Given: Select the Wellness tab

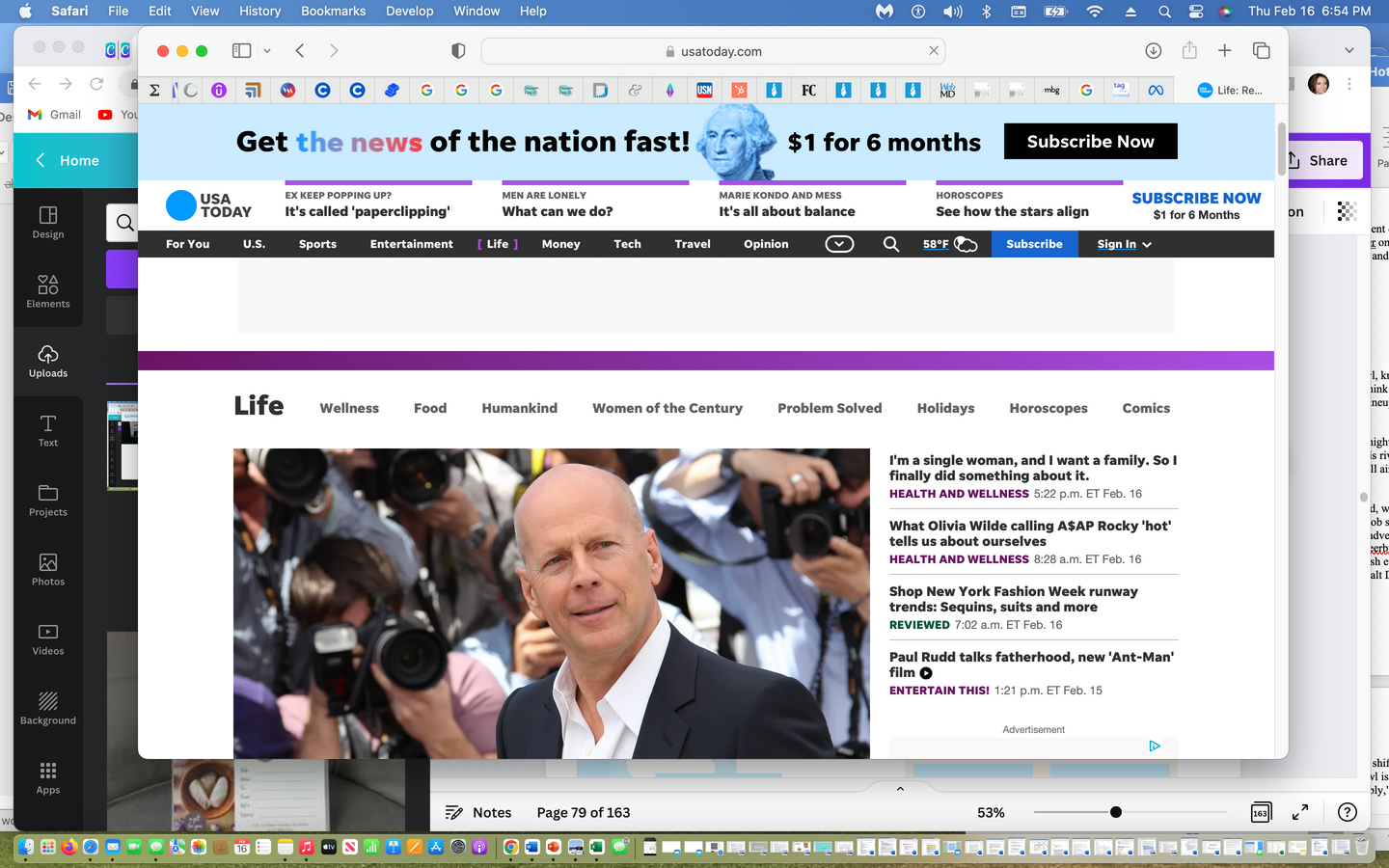Looking at the screenshot, I should pyautogui.click(x=349, y=409).
